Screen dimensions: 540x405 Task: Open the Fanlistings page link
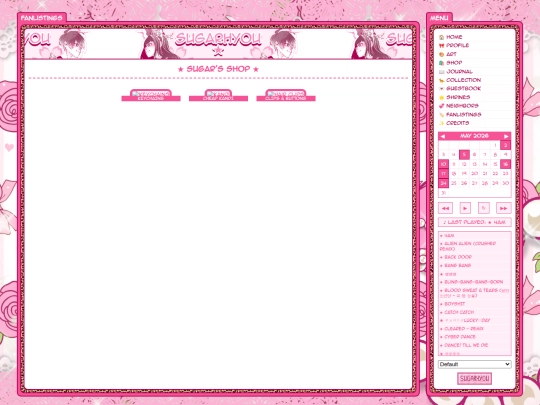click(x=464, y=114)
